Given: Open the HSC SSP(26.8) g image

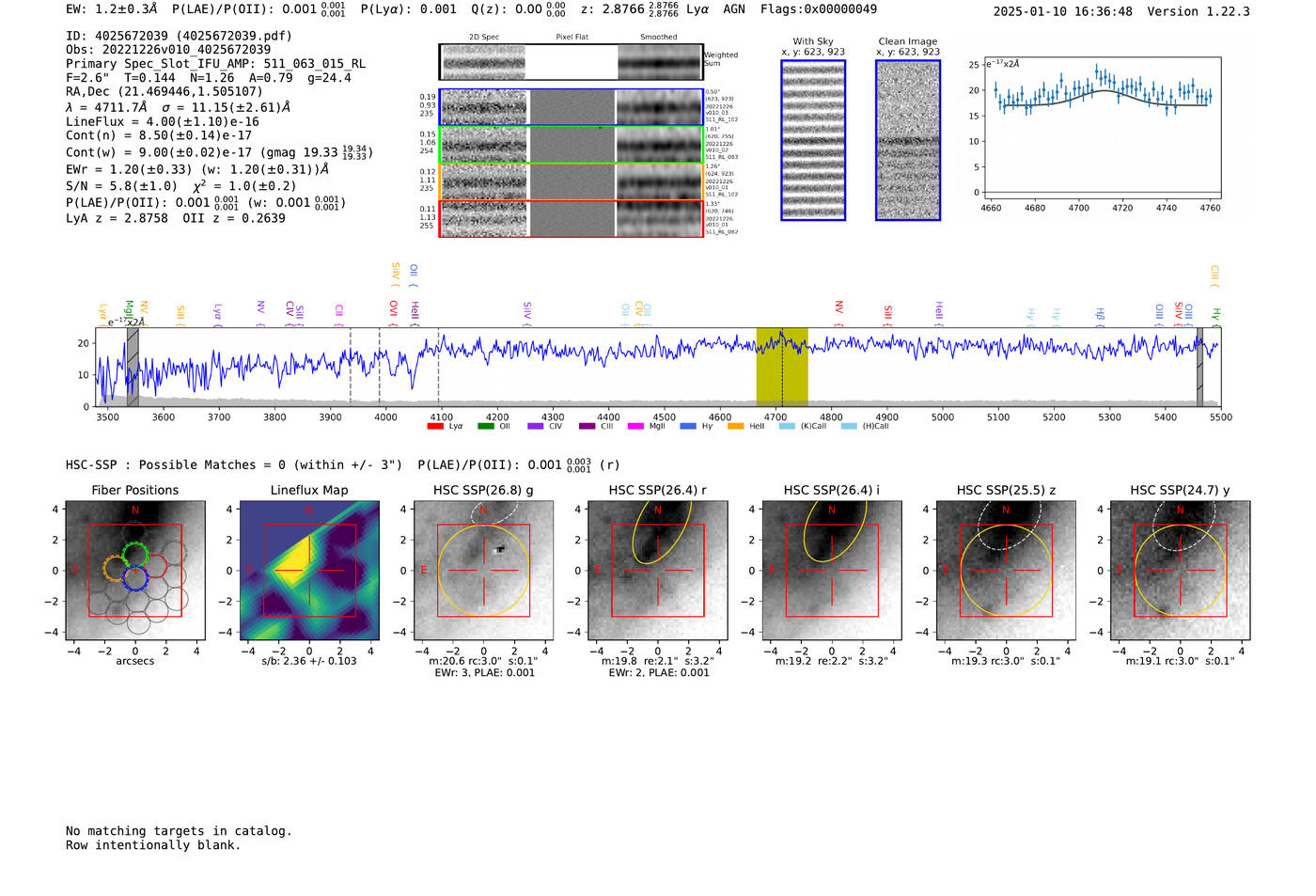Looking at the screenshot, I should [483, 570].
